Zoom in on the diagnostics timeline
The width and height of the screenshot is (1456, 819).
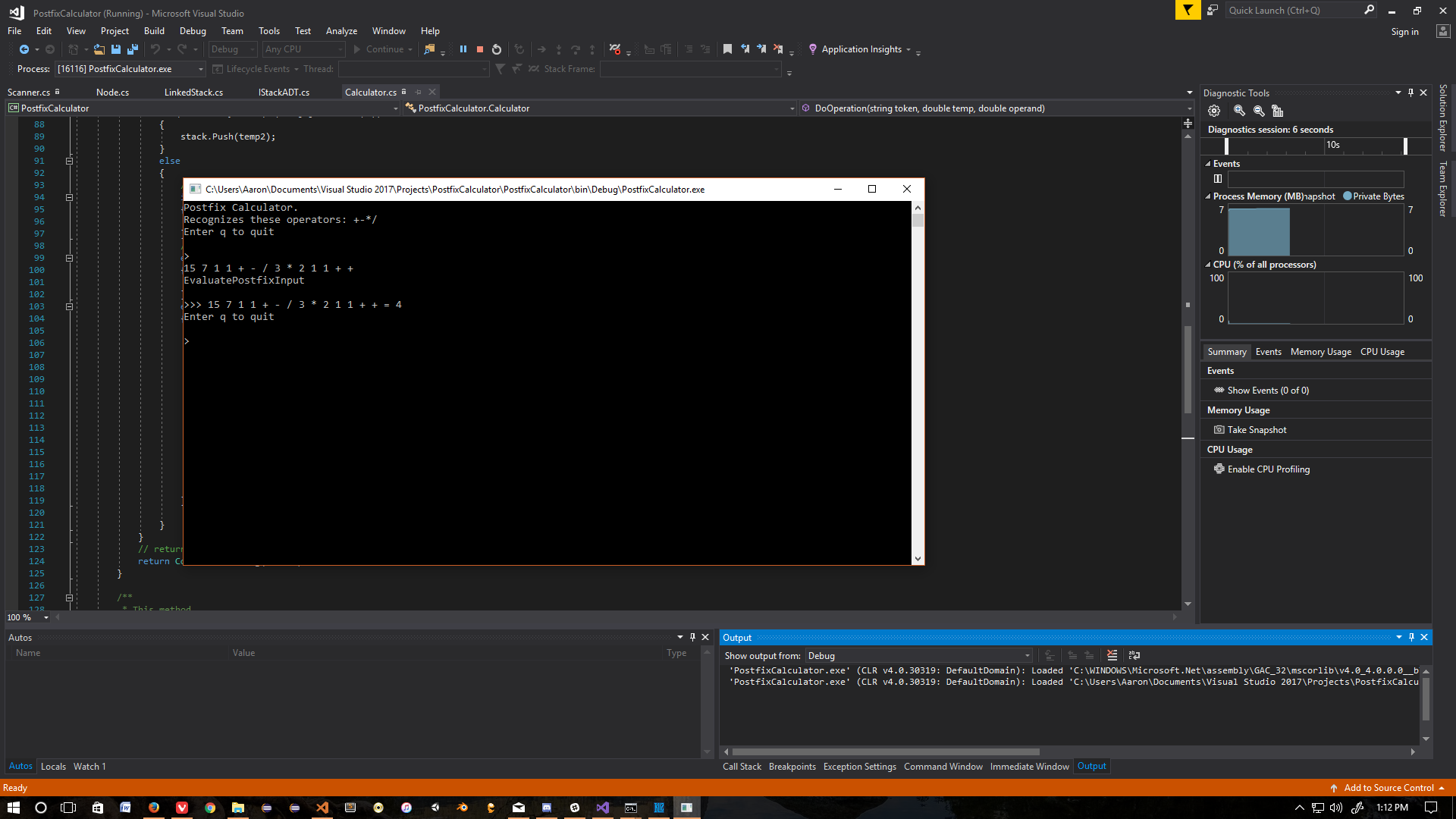click(x=1239, y=111)
